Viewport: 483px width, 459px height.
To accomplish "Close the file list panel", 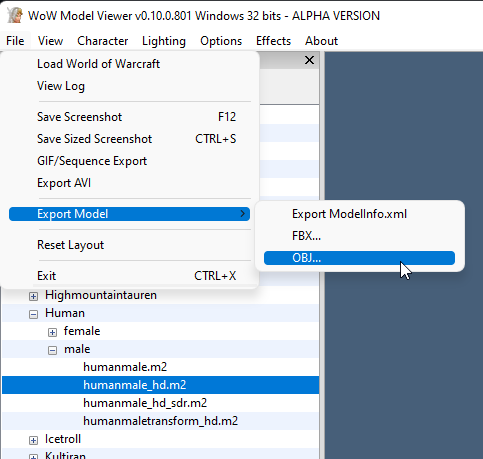I will [309, 60].
